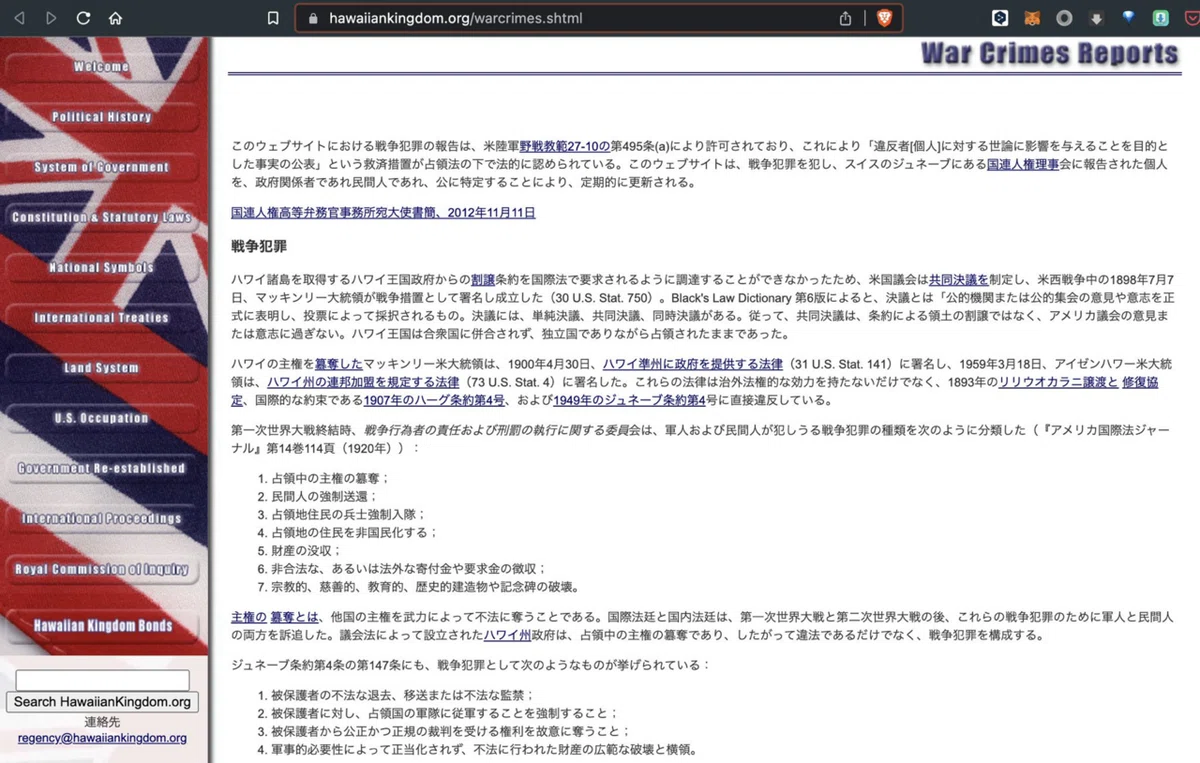This screenshot has height=763, width=1200.
Task: Go to the browser home icon
Action: click(x=116, y=18)
